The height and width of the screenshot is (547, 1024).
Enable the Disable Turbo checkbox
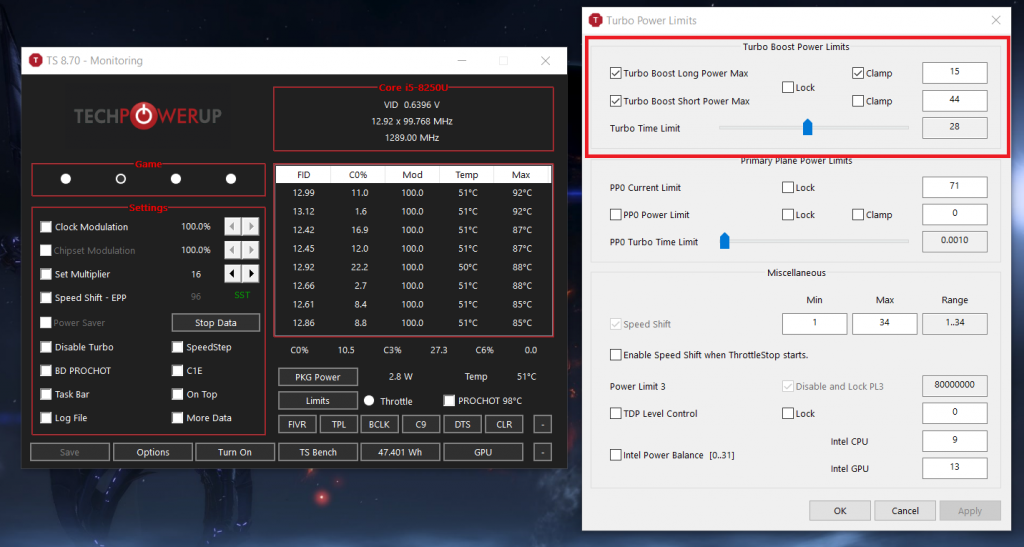tap(46, 347)
